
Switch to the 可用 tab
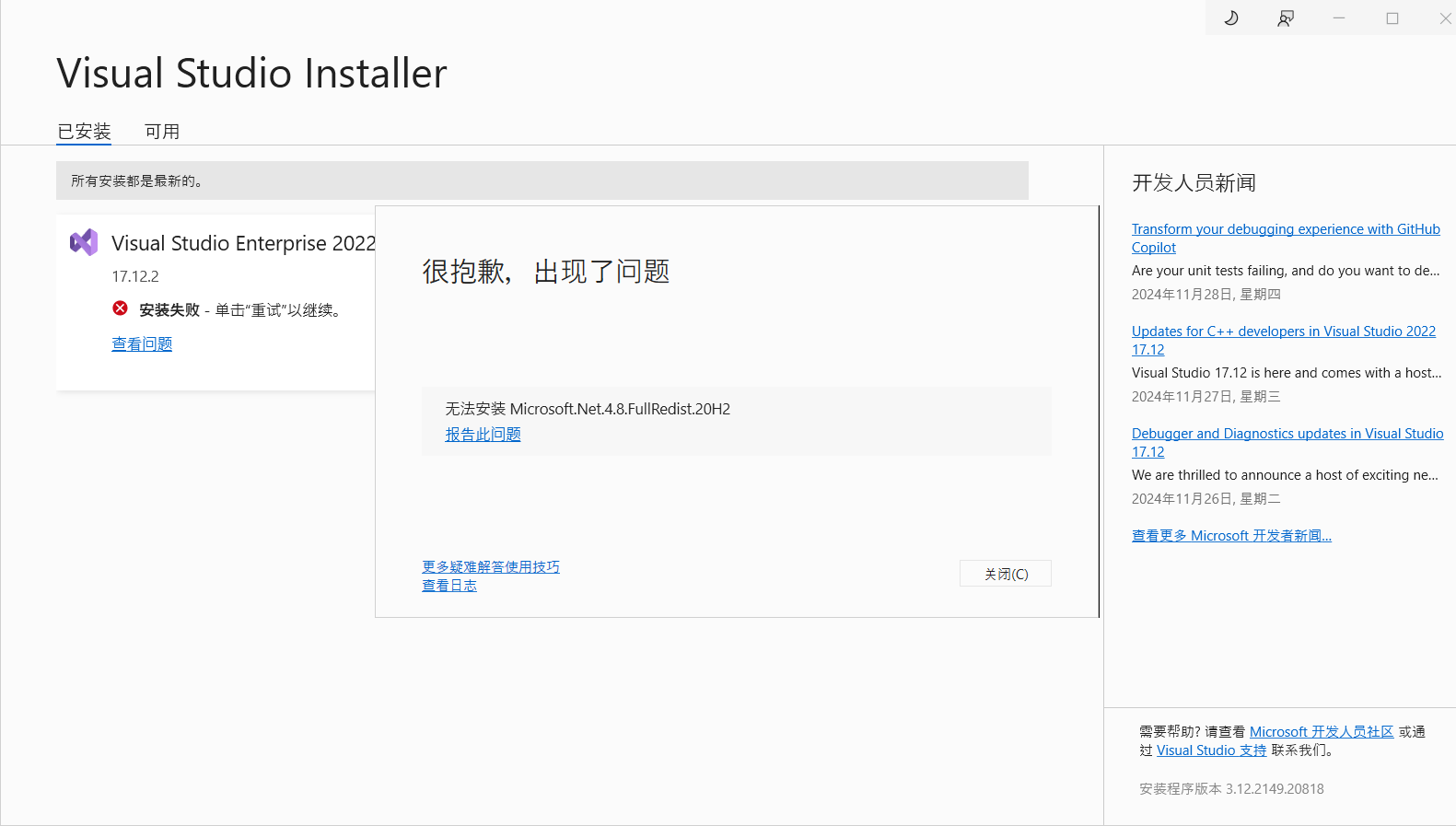pos(162,132)
